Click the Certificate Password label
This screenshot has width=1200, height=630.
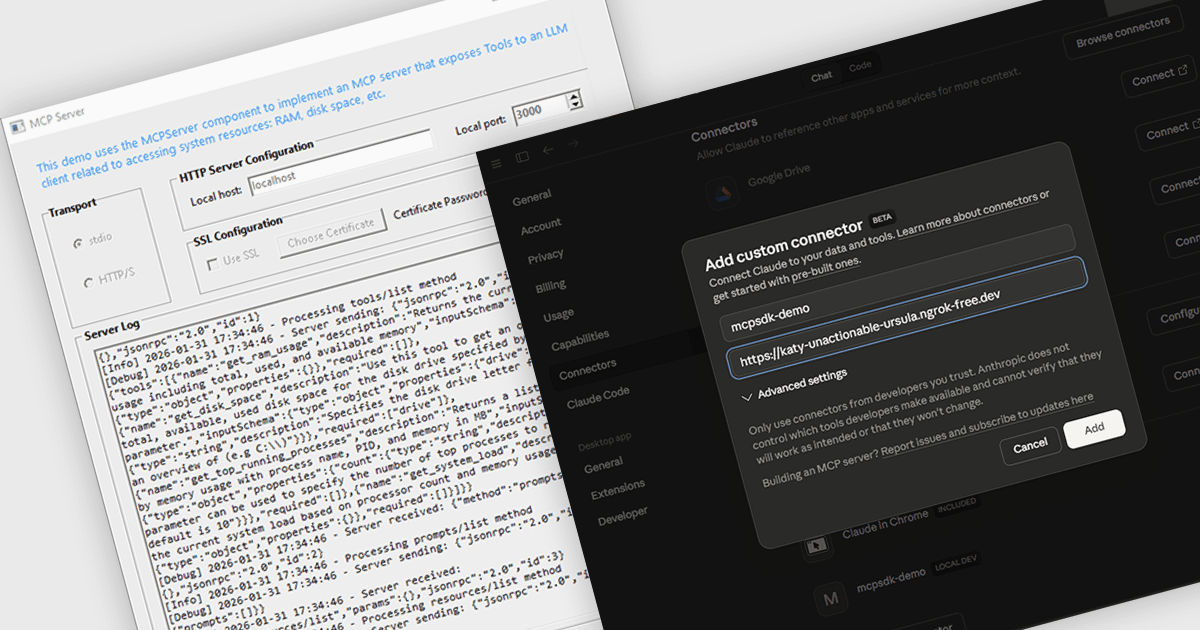point(441,202)
